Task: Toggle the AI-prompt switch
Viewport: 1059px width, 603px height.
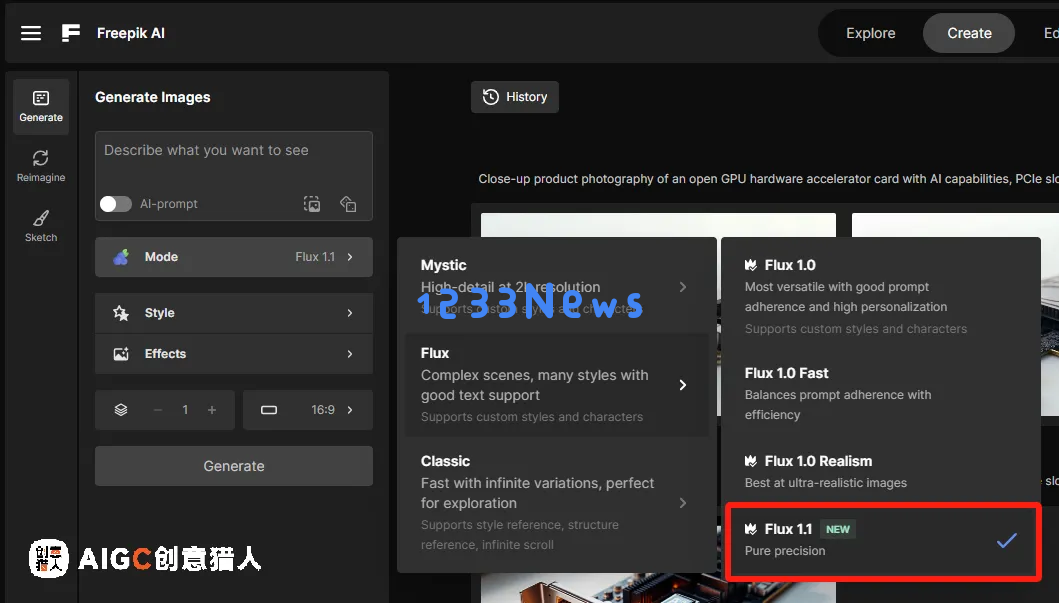Action: (115, 204)
